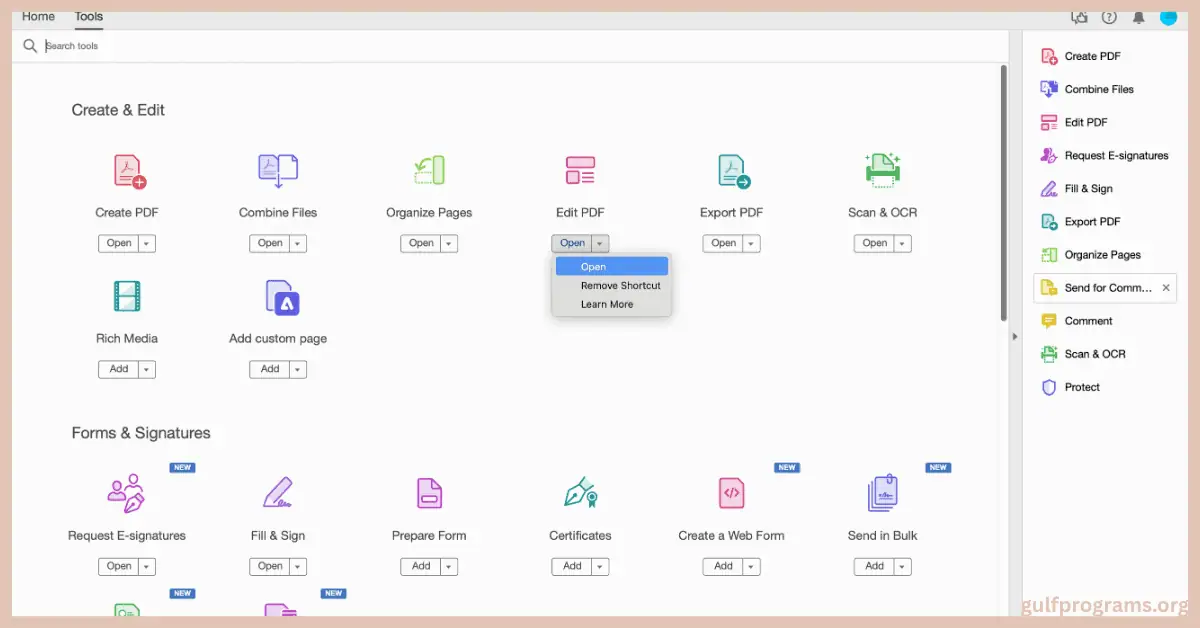The image size is (1200, 628).
Task: Select the Scan & OCR tool icon
Action: point(882,170)
